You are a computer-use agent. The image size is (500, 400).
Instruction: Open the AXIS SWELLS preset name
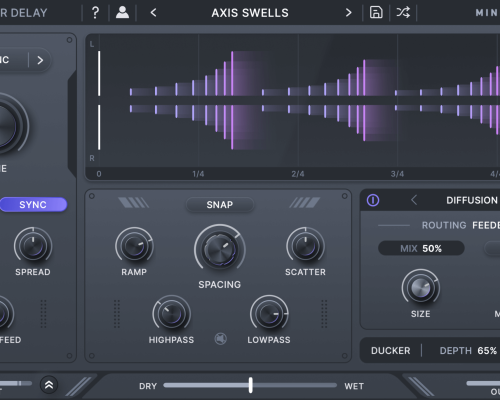click(250, 13)
